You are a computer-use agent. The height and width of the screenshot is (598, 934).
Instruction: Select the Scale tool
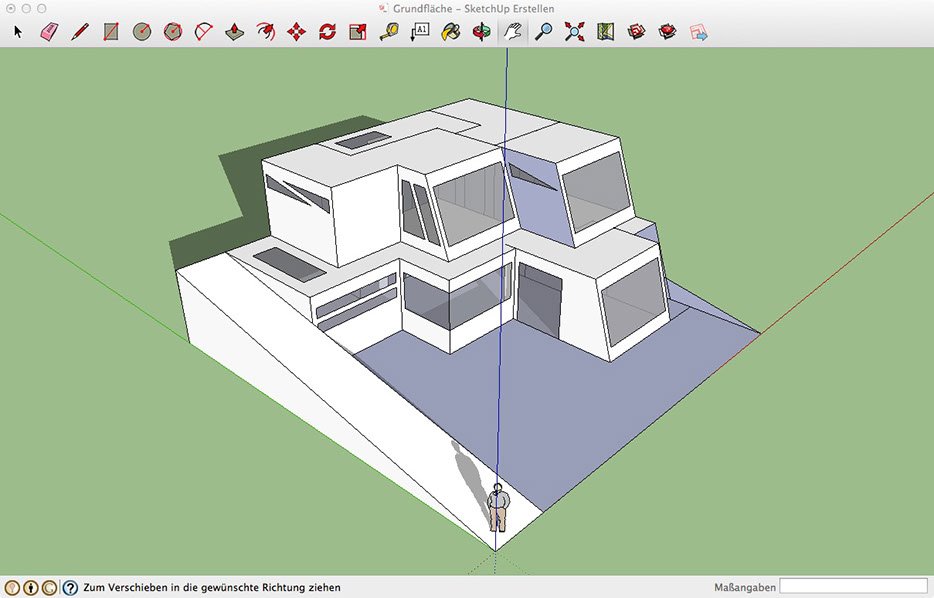click(x=358, y=32)
